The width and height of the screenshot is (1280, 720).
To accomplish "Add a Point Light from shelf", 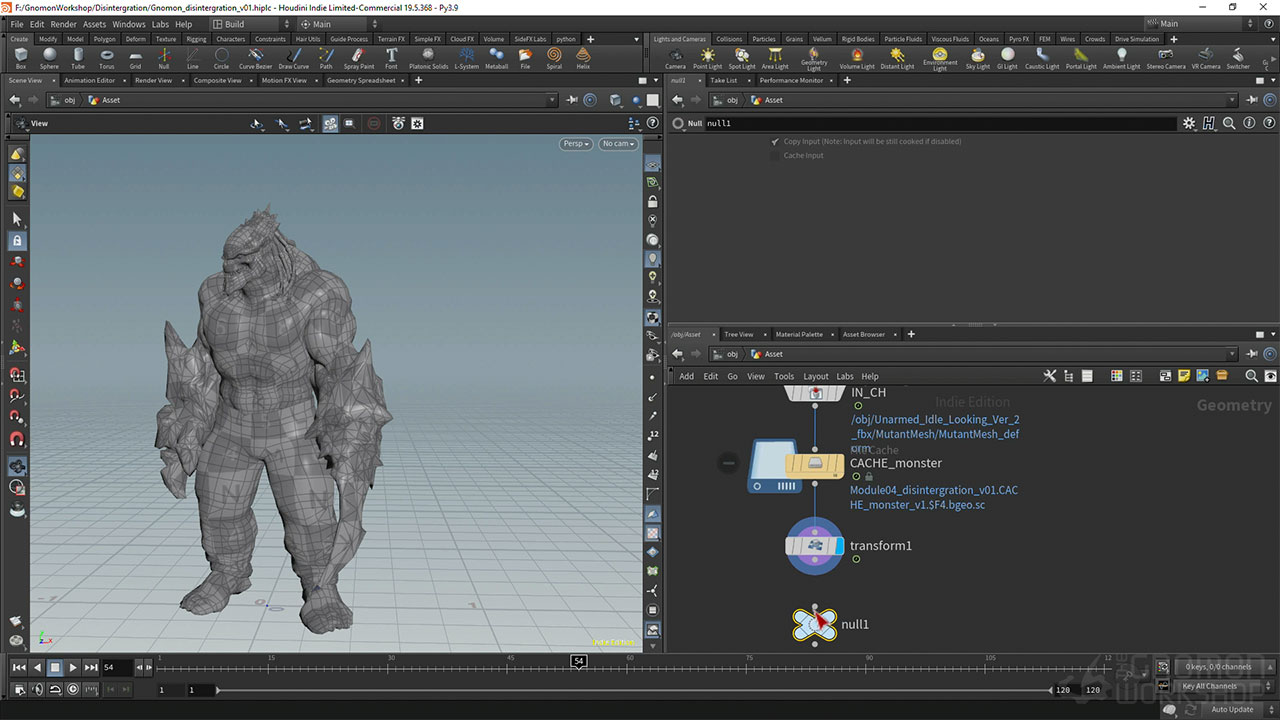I will coord(707,58).
